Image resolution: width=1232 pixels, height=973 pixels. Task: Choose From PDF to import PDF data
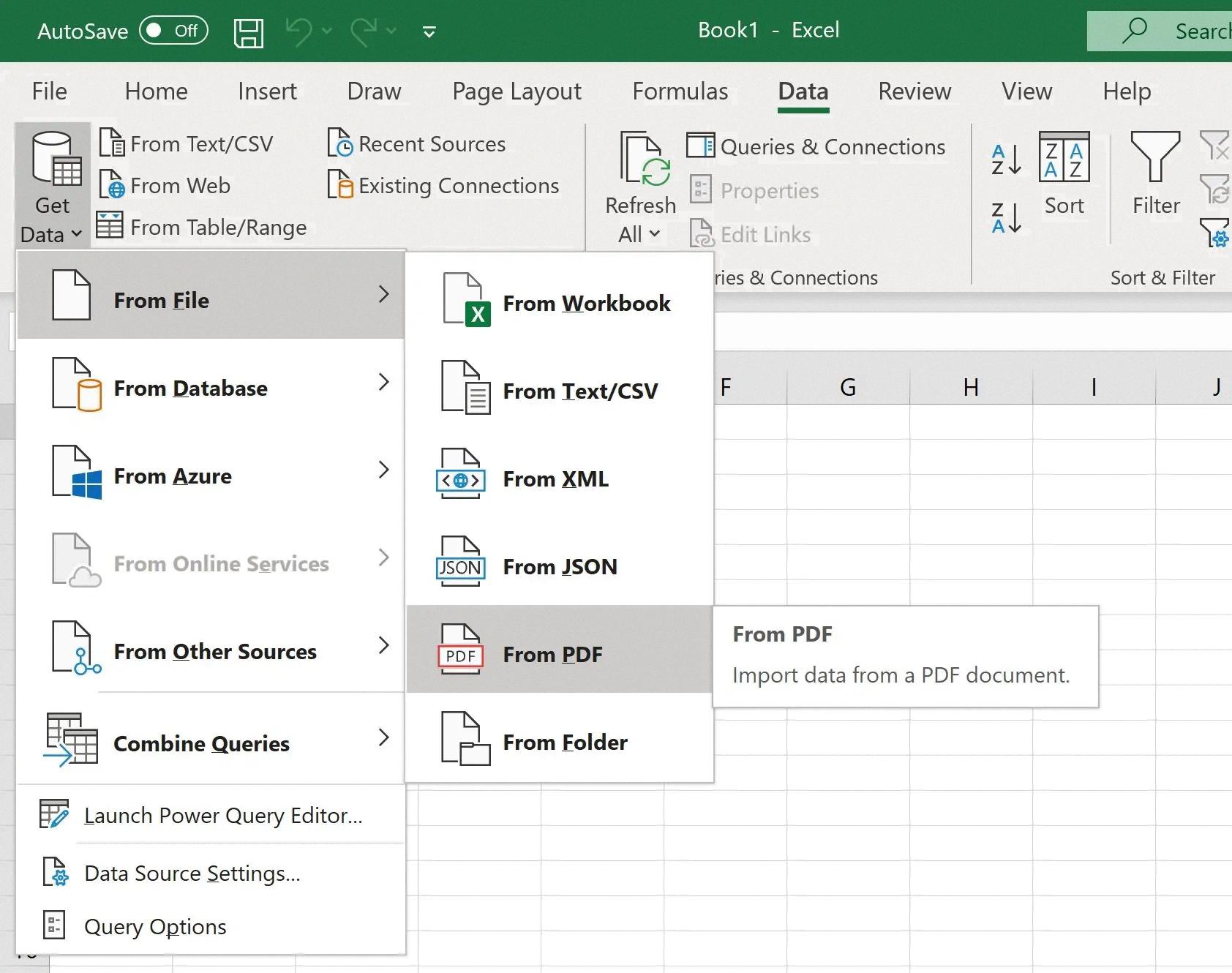[552, 653]
